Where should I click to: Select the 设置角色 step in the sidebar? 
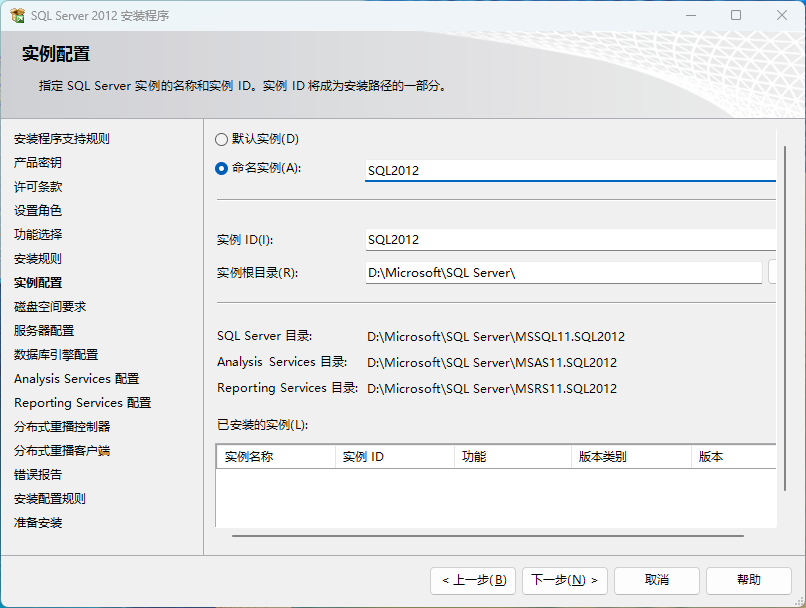(x=38, y=211)
